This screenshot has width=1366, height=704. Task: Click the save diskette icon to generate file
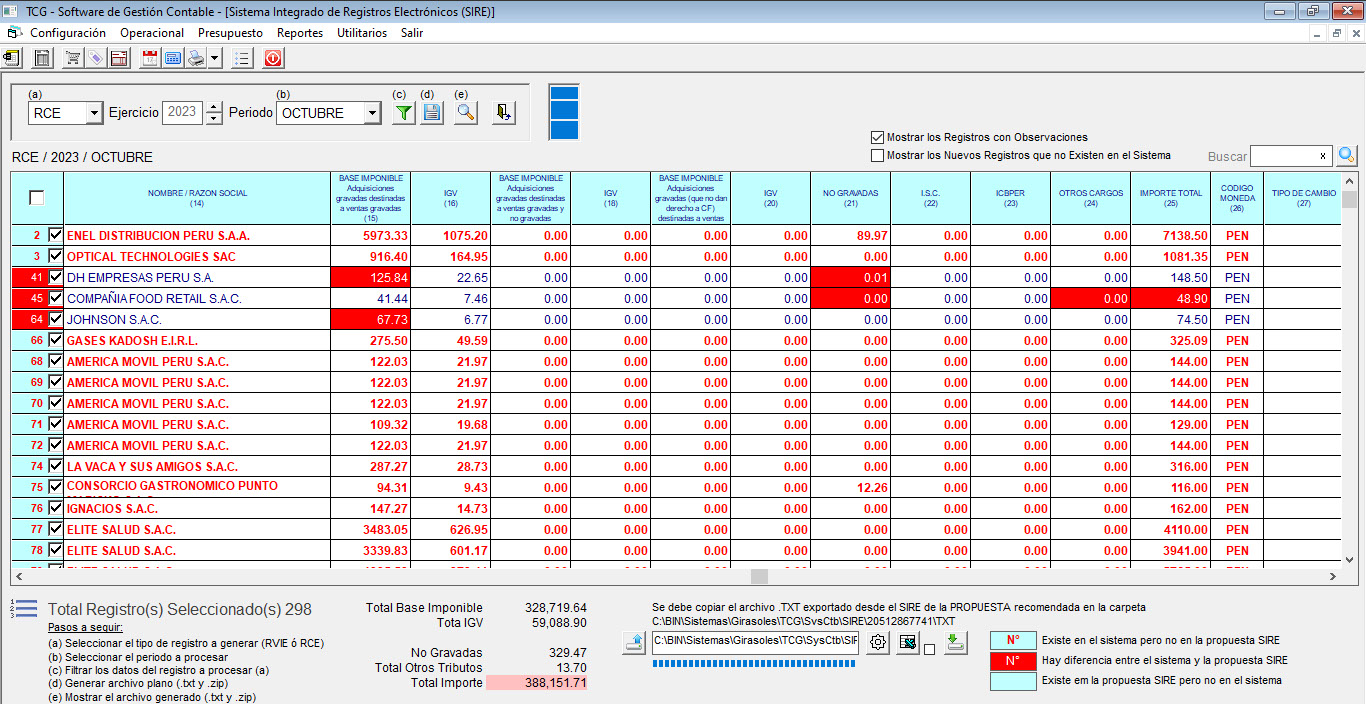coord(432,113)
